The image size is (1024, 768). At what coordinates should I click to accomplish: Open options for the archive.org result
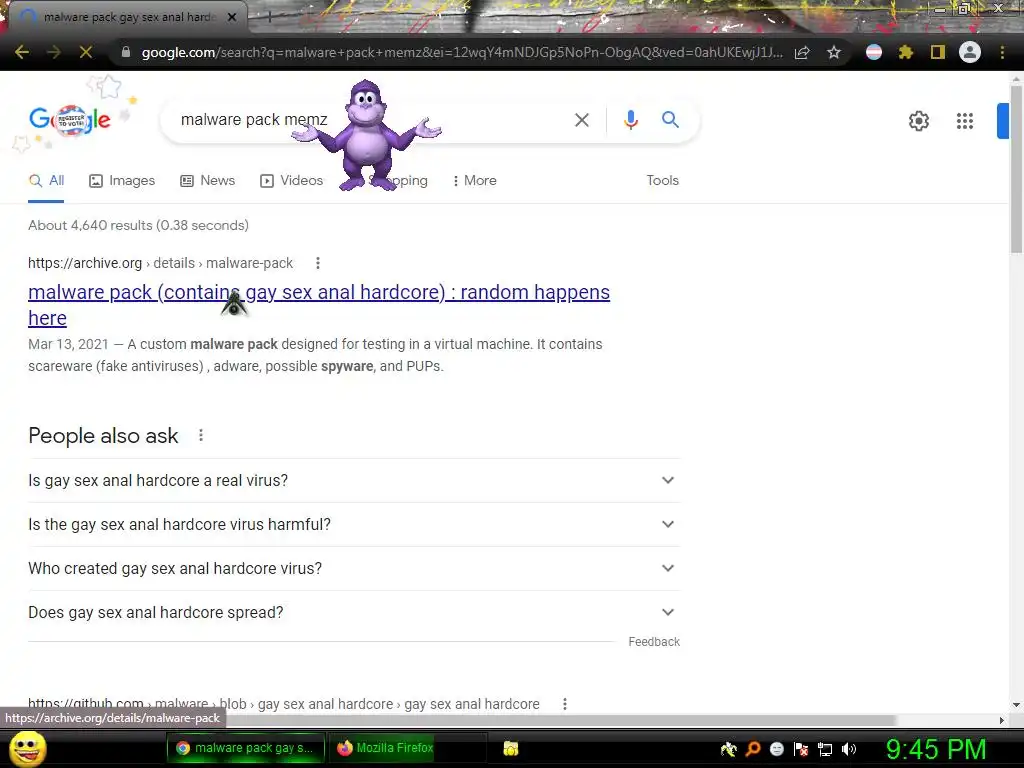coord(317,263)
